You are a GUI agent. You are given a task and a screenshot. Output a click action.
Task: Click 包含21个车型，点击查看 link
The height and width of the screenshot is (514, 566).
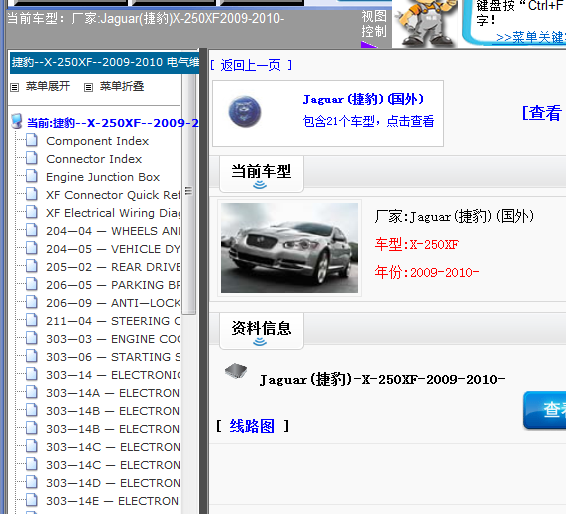coord(368,121)
